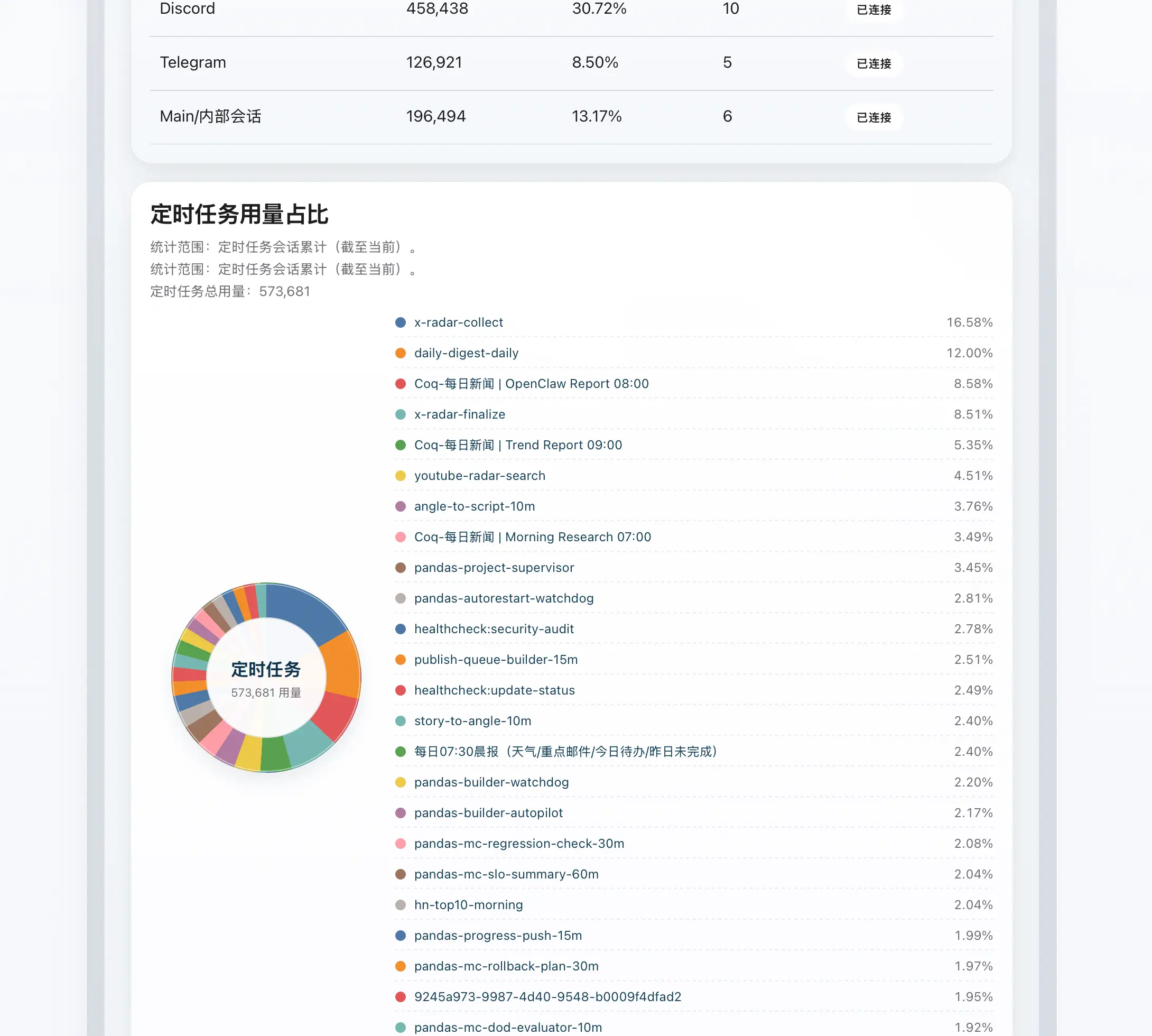This screenshot has height=1036, width=1152.
Task: Click the gray dot beside hn-top10-morning
Action: [401, 904]
